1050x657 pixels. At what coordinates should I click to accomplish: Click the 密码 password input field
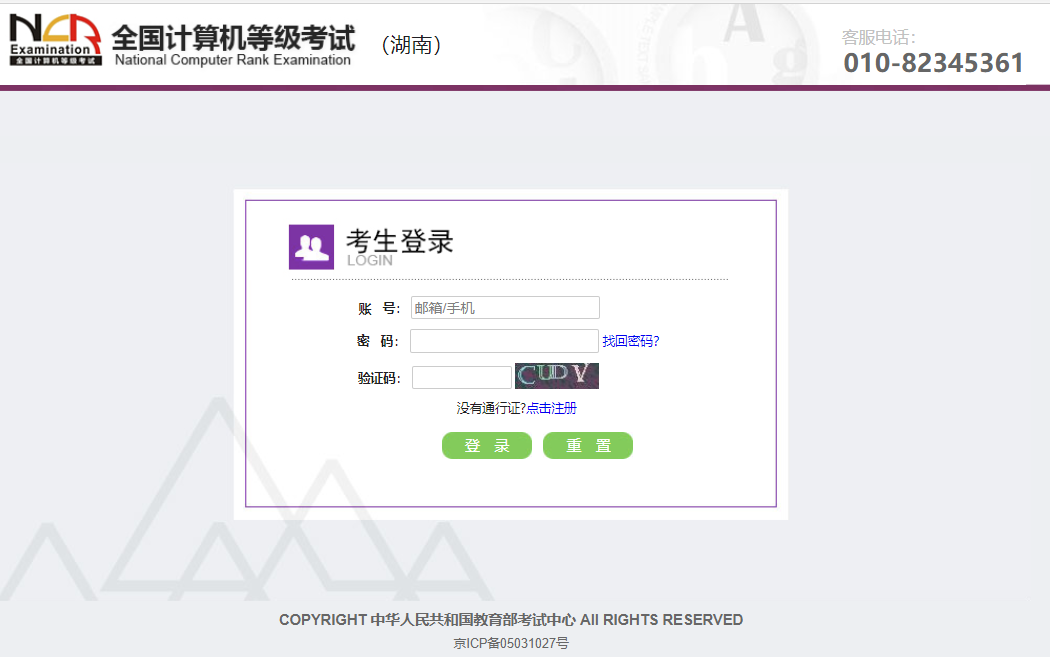click(x=504, y=341)
